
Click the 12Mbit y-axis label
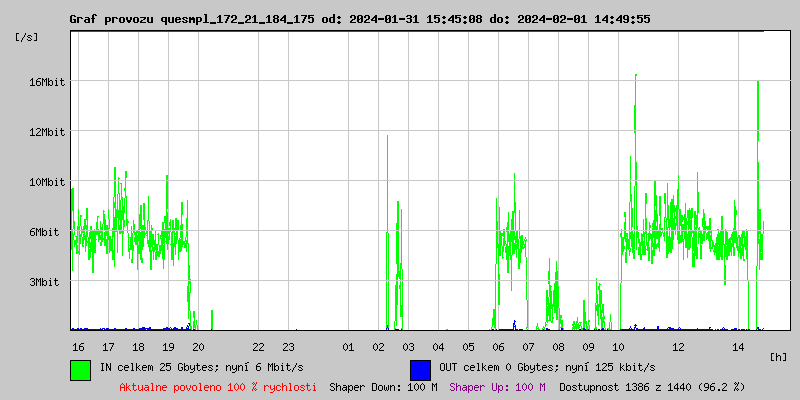(x=46, y=132)
